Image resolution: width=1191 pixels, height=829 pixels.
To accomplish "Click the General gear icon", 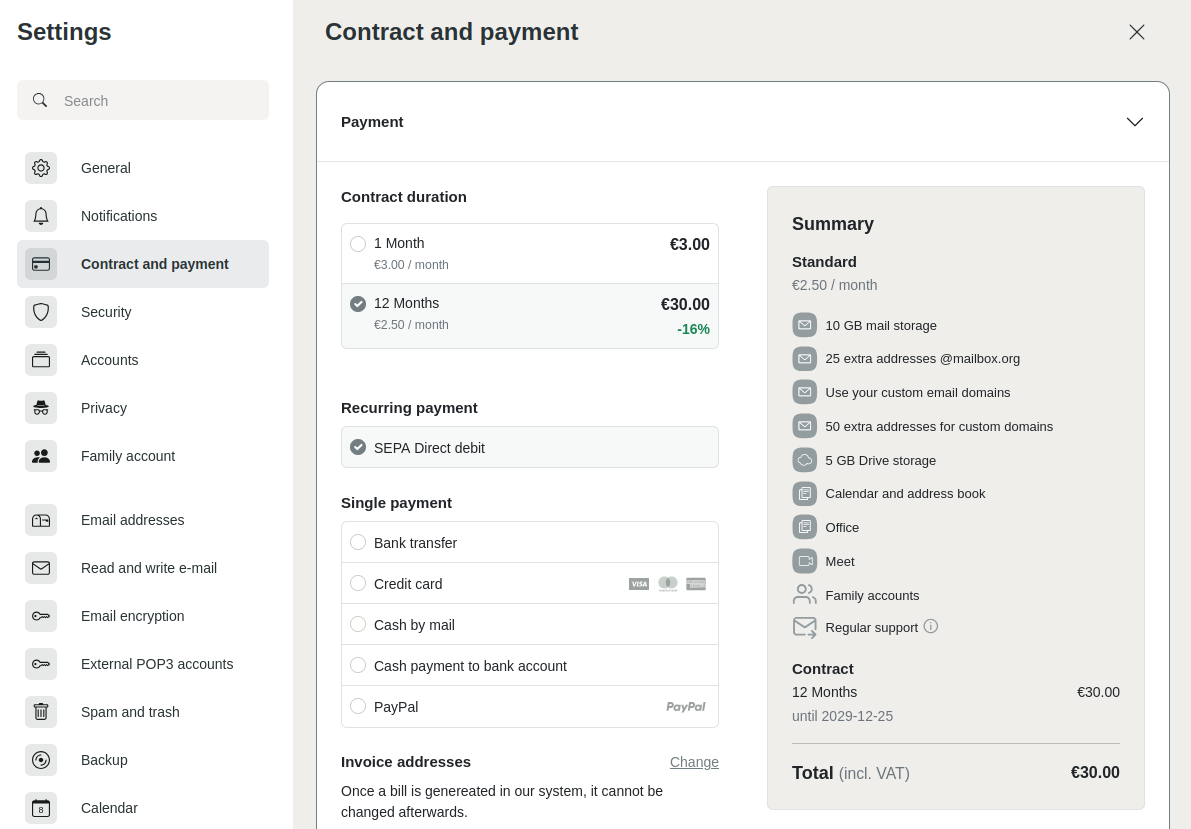I will tap(41, 168).
